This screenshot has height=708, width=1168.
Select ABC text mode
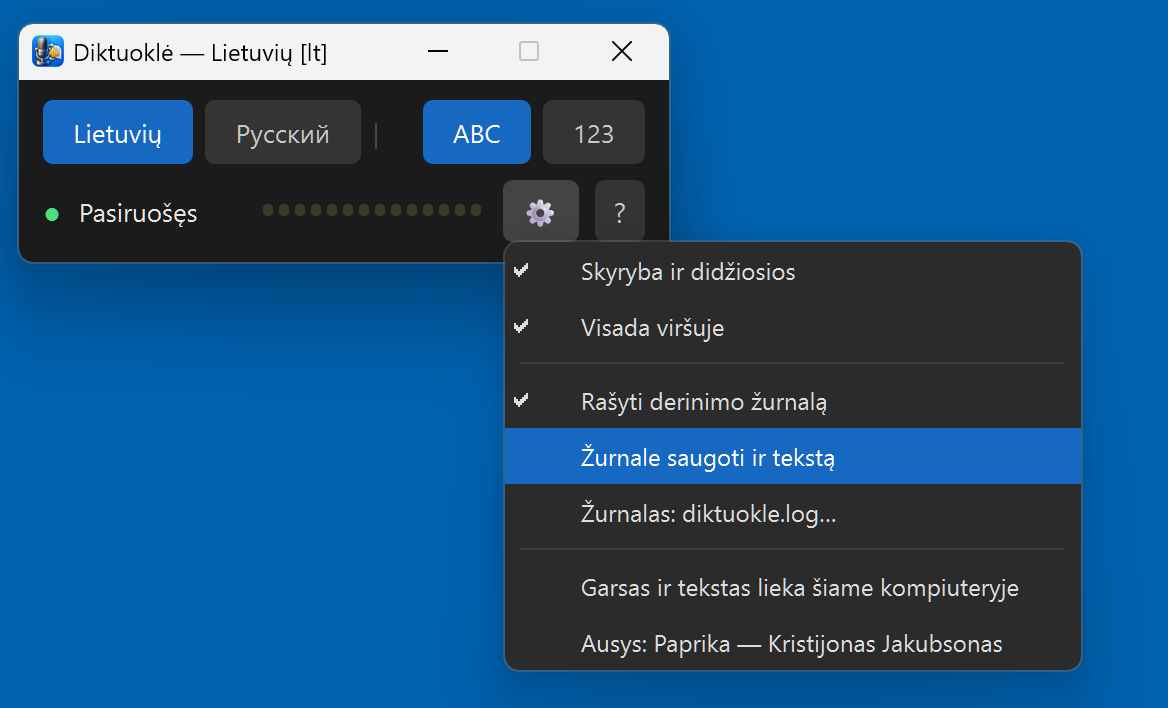click(x=477, y=133)
